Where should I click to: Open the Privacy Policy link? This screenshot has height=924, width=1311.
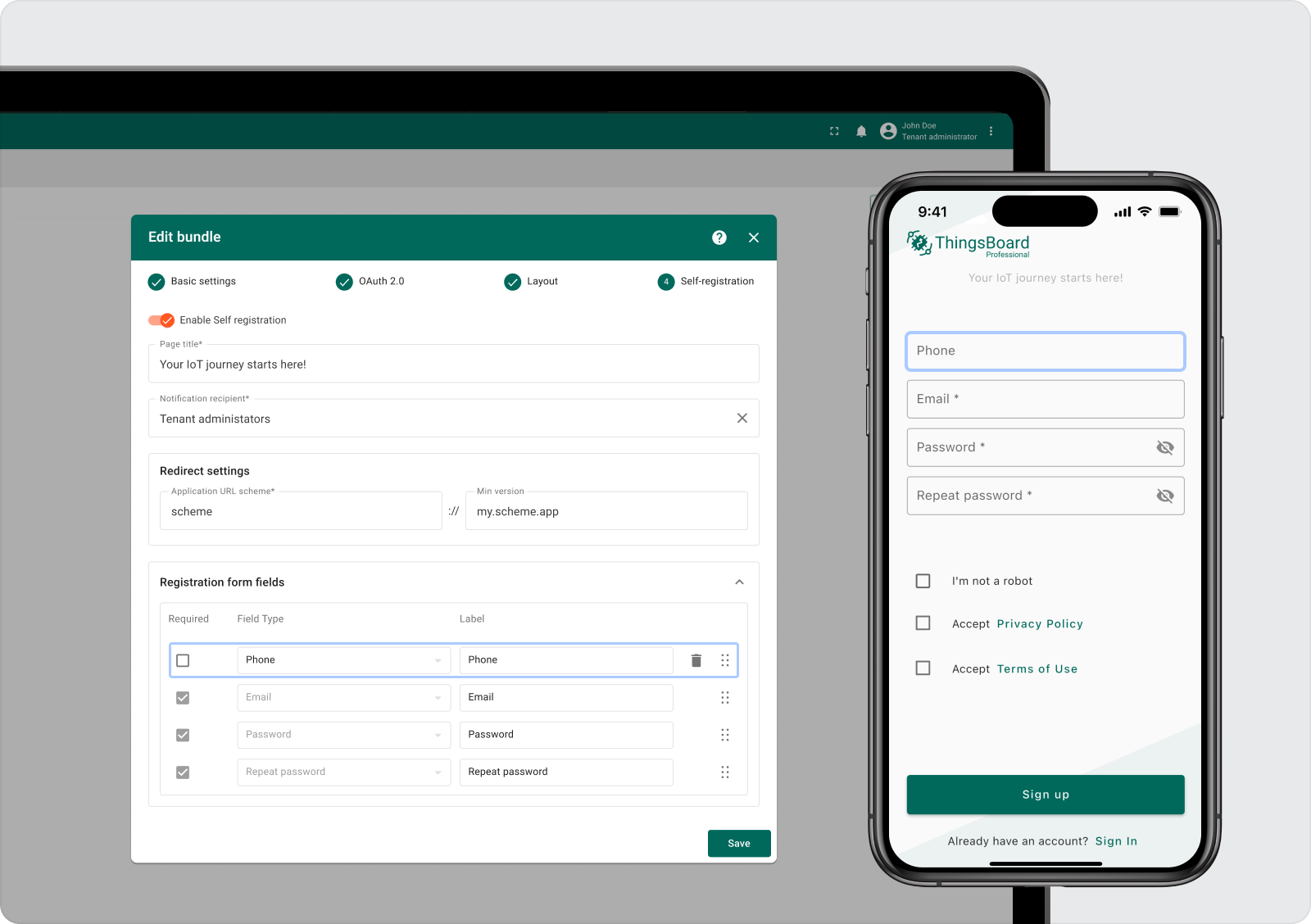[x=1040, y=624]
